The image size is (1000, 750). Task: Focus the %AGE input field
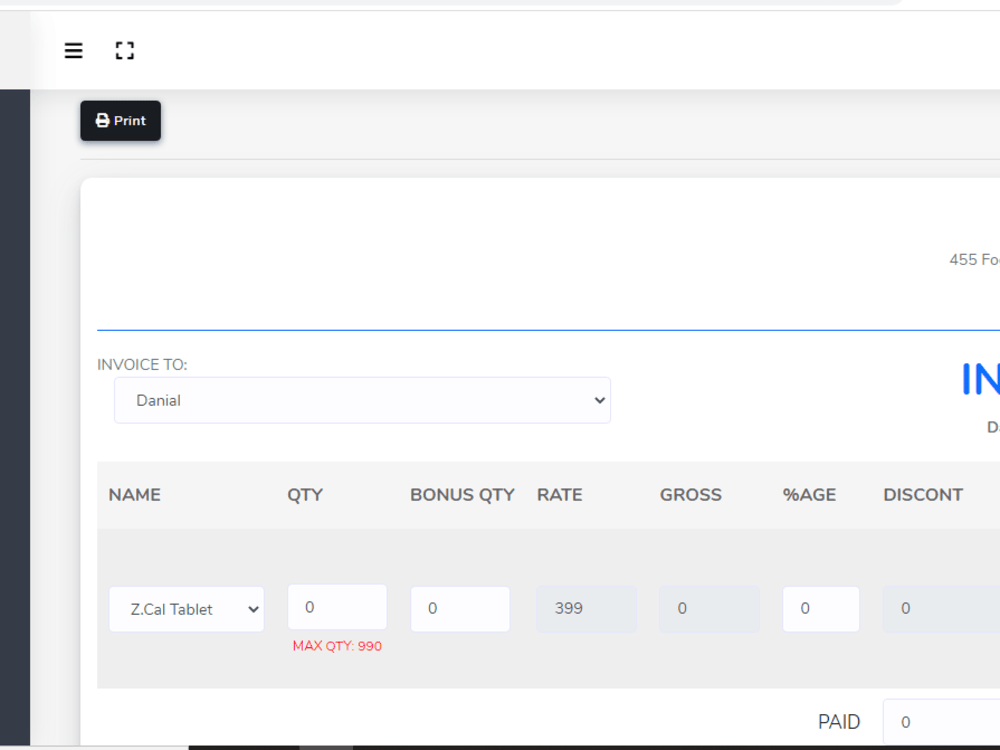821,609
